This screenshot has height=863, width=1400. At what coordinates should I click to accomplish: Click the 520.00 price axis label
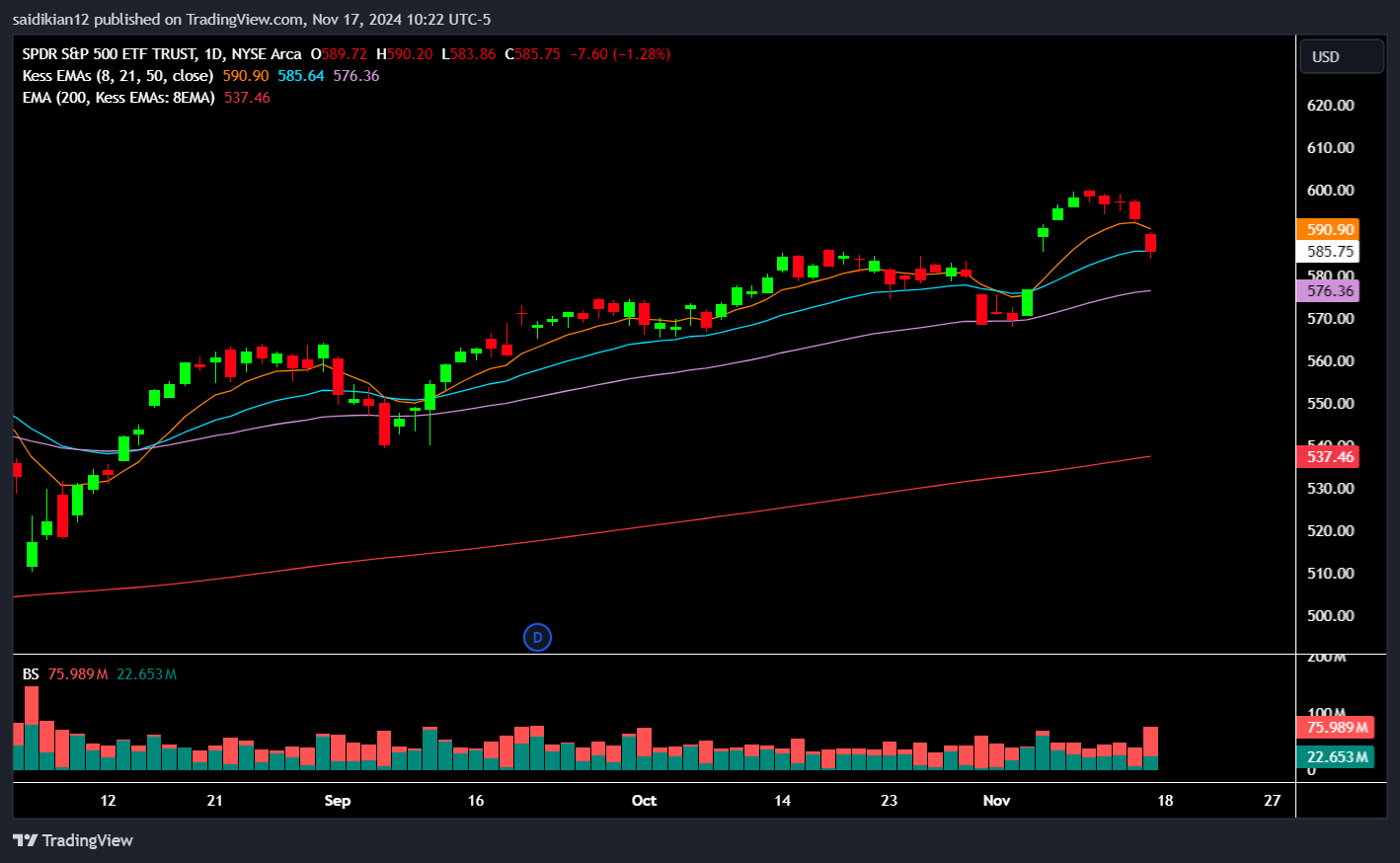[1330, 530]
